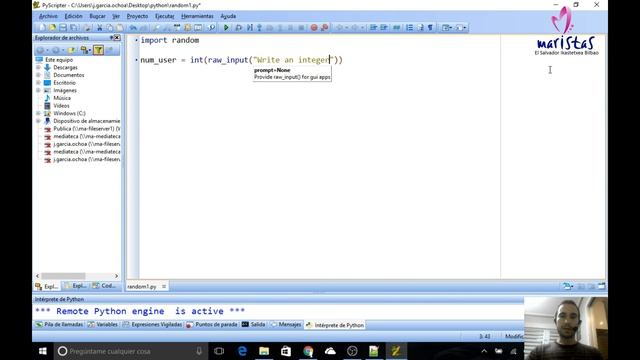Close the Explorador de archivos panel

pyautogui.click(x=117, y=38)
